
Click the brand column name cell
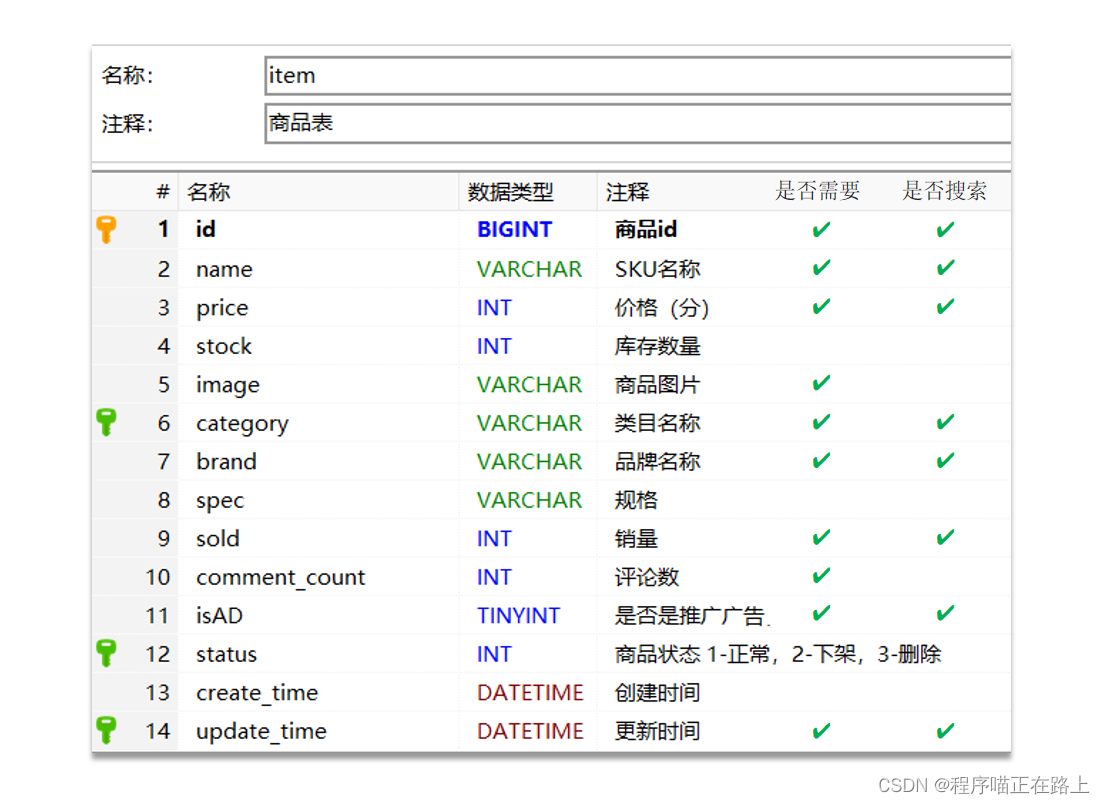coord(226,462)
